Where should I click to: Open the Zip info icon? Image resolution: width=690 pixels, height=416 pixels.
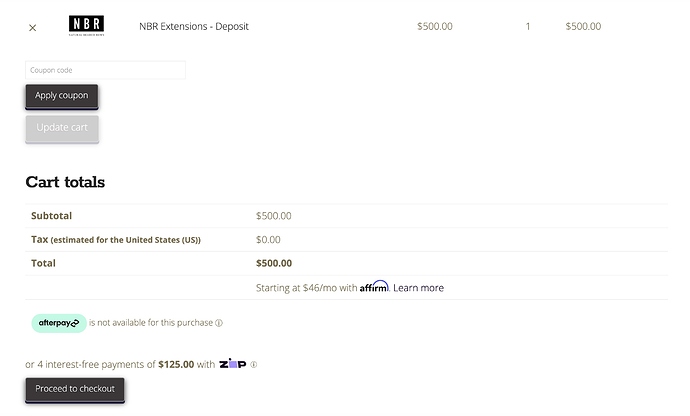point(254,364)
